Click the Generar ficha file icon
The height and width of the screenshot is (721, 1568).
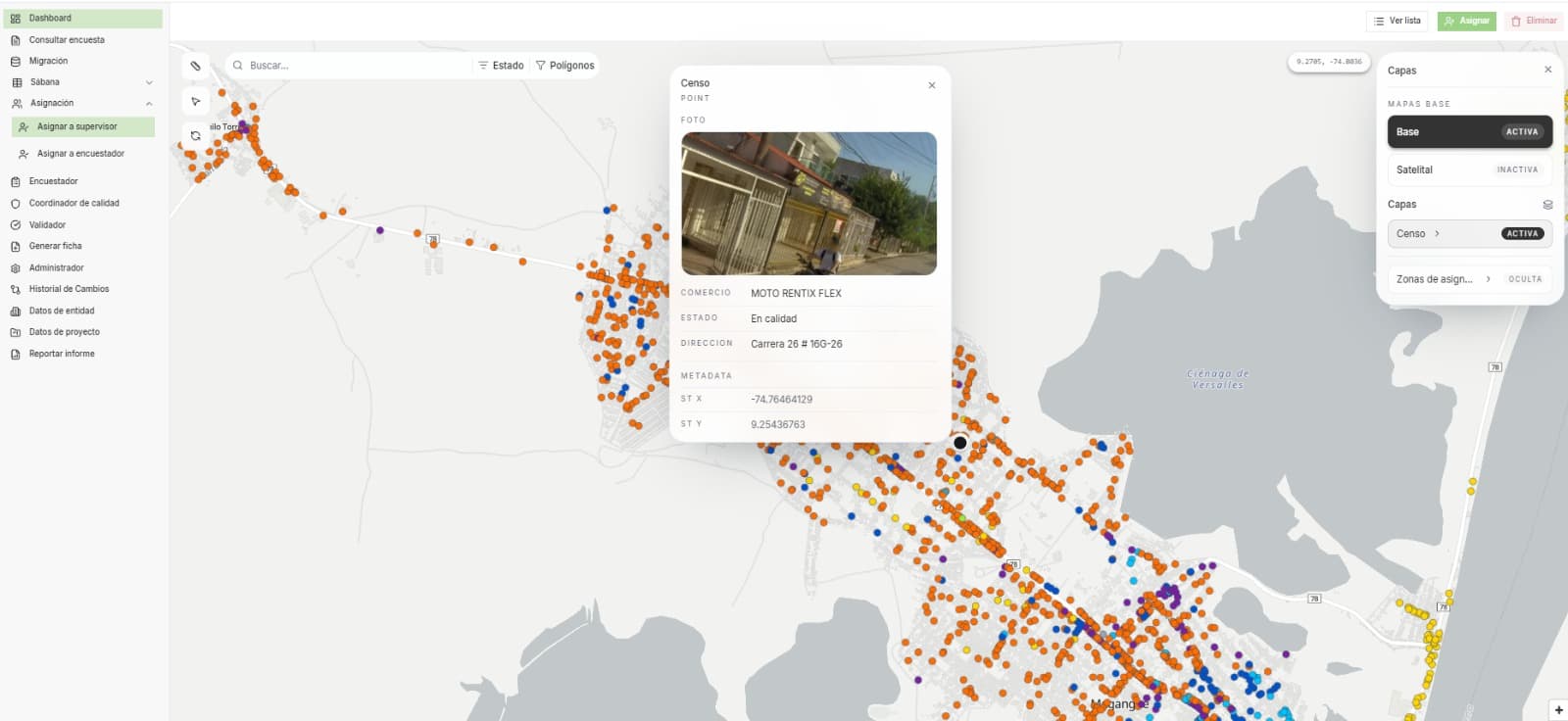16,247
